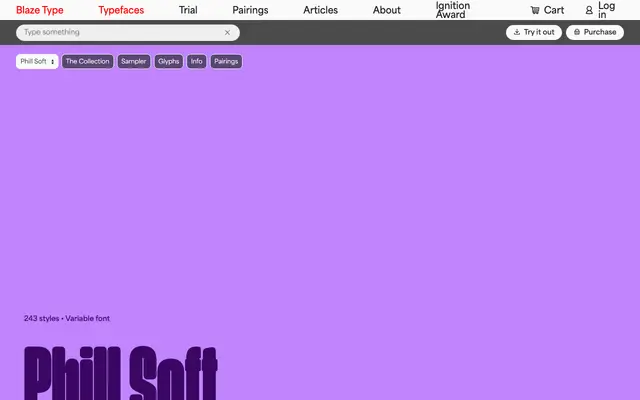
Task: Click the basket icon in Purchase
Action: pos(577,32)
